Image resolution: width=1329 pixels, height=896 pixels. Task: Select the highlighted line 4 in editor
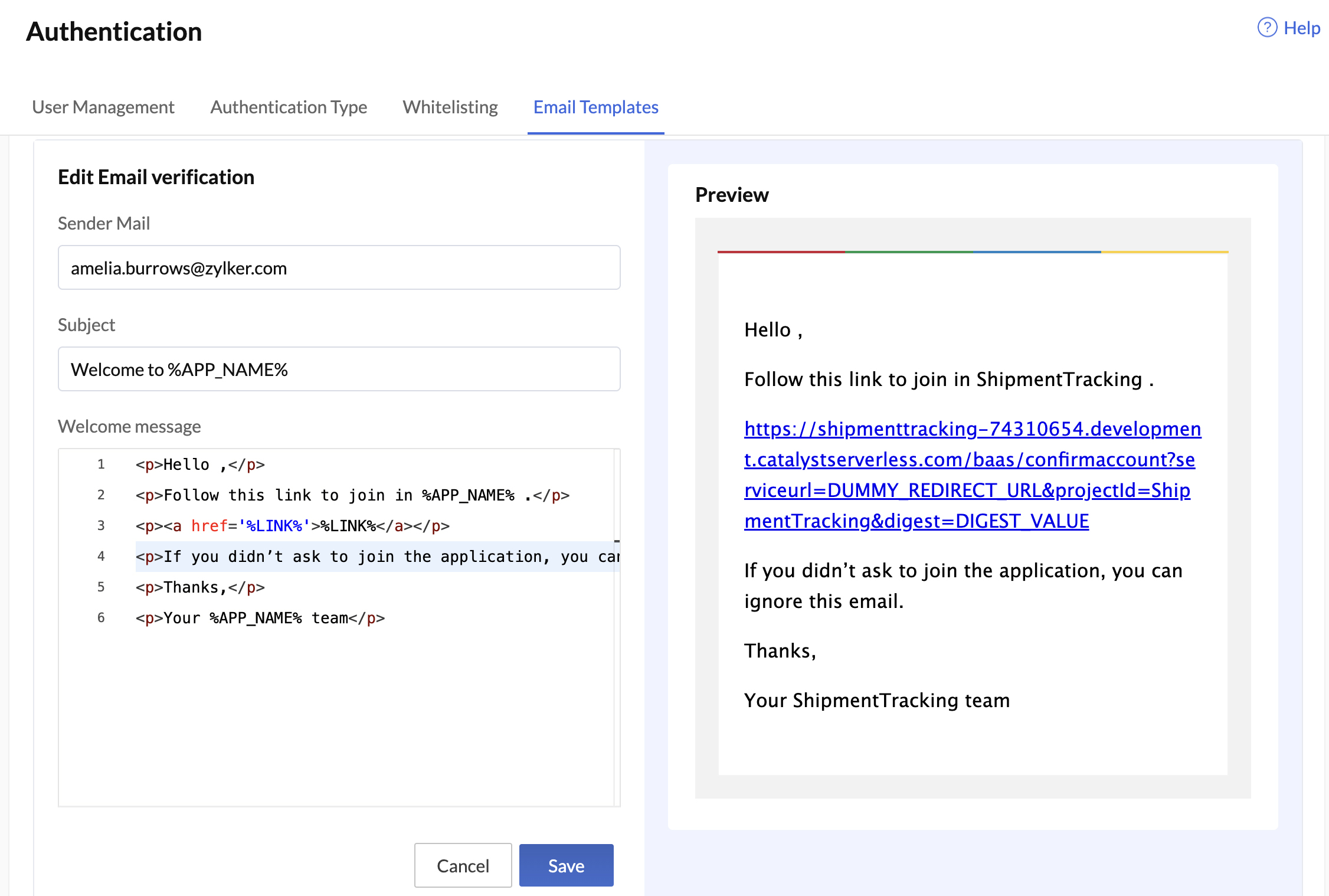coord(378,556)
